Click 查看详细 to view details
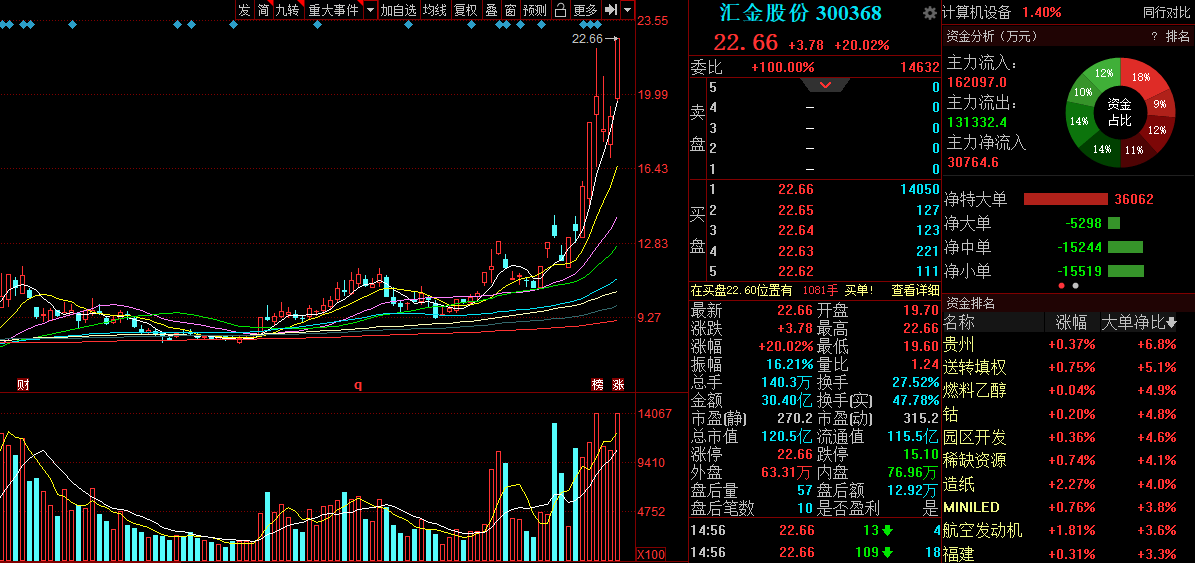The height and width of the screenshot is (563, 1195). click(915, 290)
